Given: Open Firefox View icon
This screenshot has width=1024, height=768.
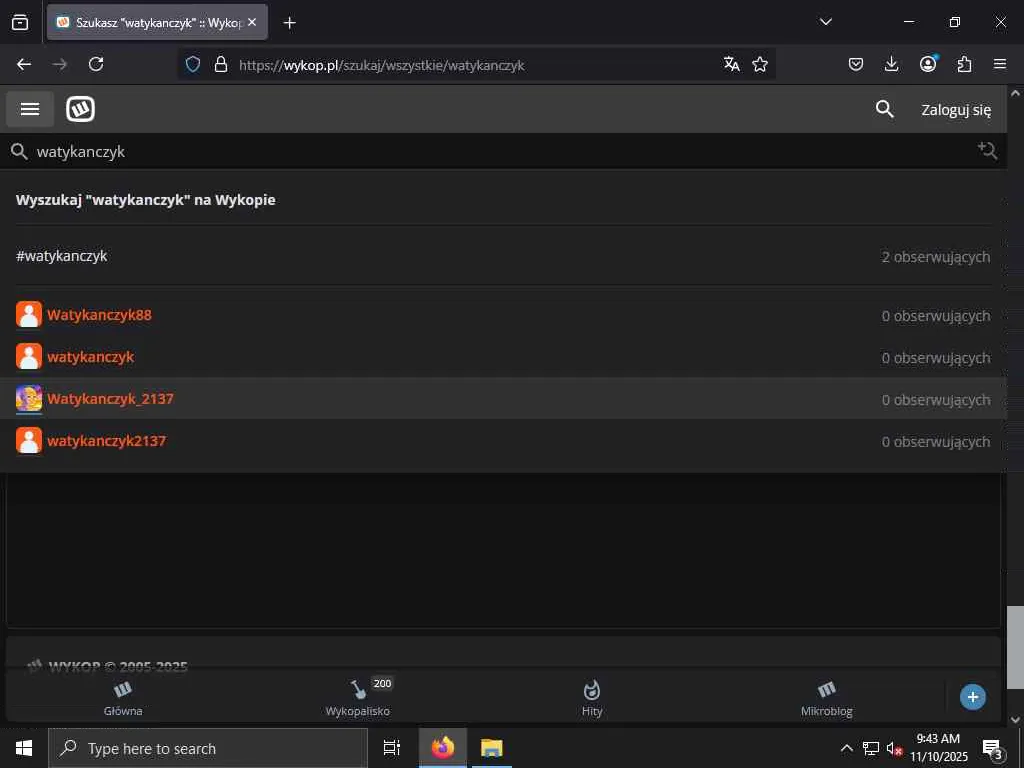Looking at the screenshot, I should click(20, 22).
